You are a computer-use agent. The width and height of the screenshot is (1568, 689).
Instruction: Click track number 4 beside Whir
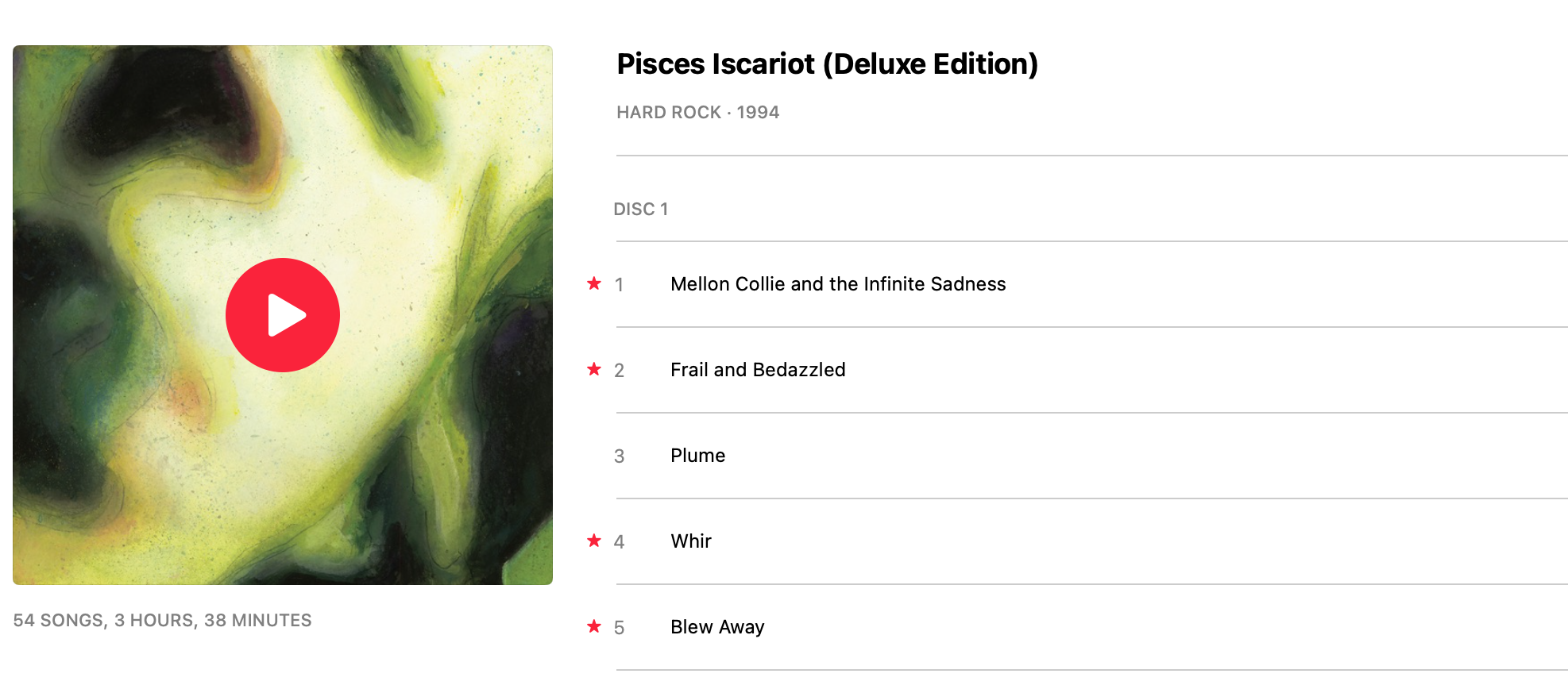tap(620, 542)
